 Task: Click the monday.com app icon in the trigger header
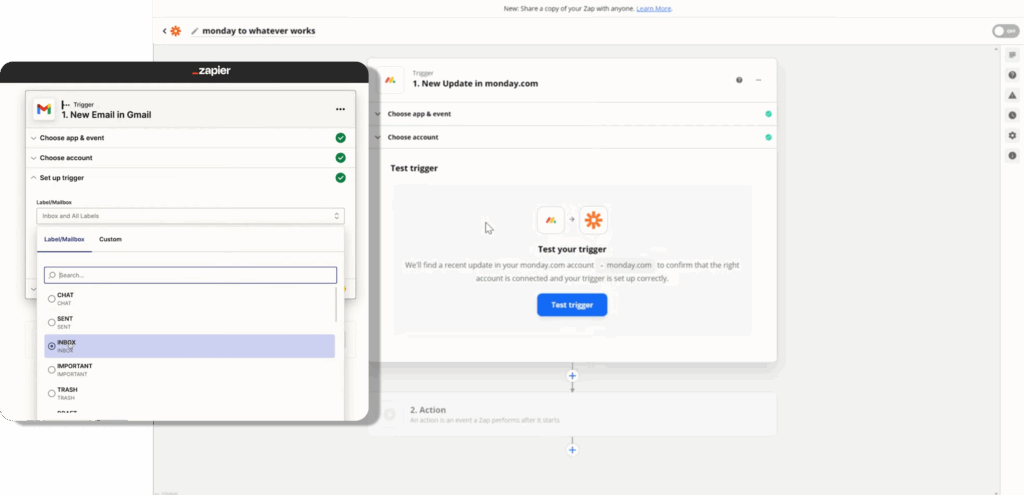pos(390,80)
